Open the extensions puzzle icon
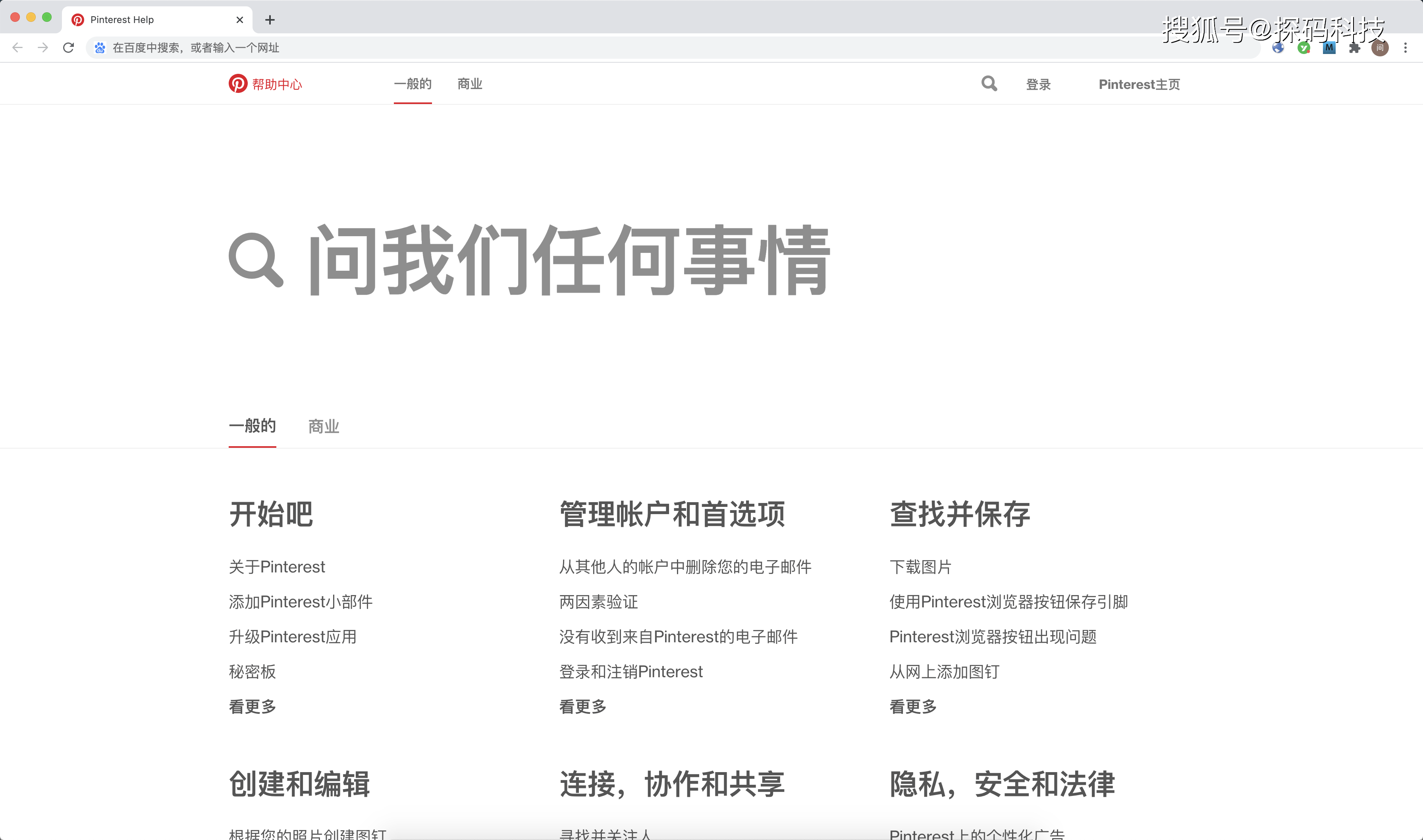 (1355, 48)
